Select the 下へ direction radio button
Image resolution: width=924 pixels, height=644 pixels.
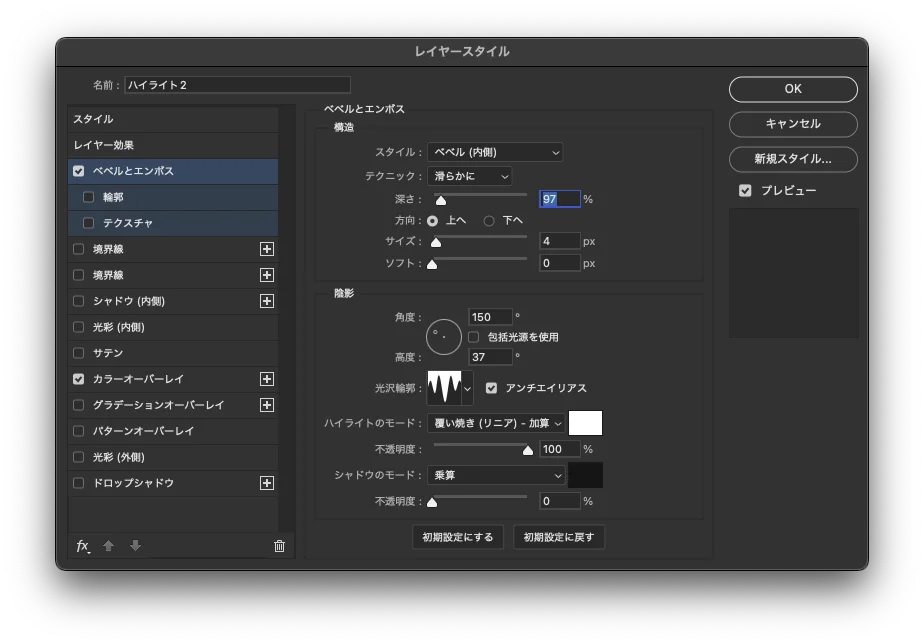[489, 221]
